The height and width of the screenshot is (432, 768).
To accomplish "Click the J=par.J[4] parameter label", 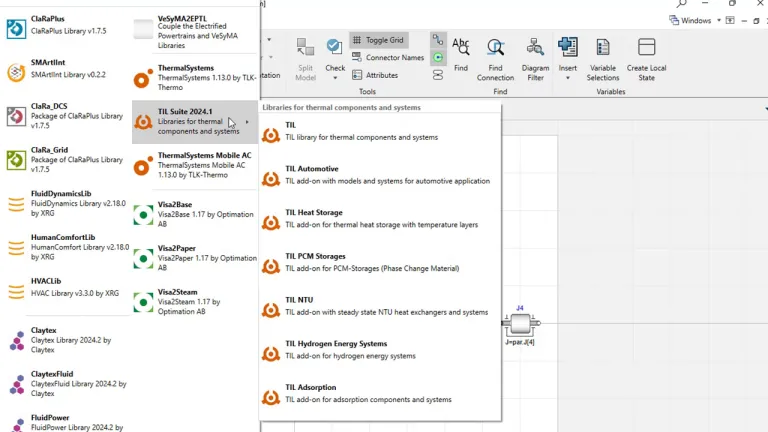I will [x=520, y=342].
